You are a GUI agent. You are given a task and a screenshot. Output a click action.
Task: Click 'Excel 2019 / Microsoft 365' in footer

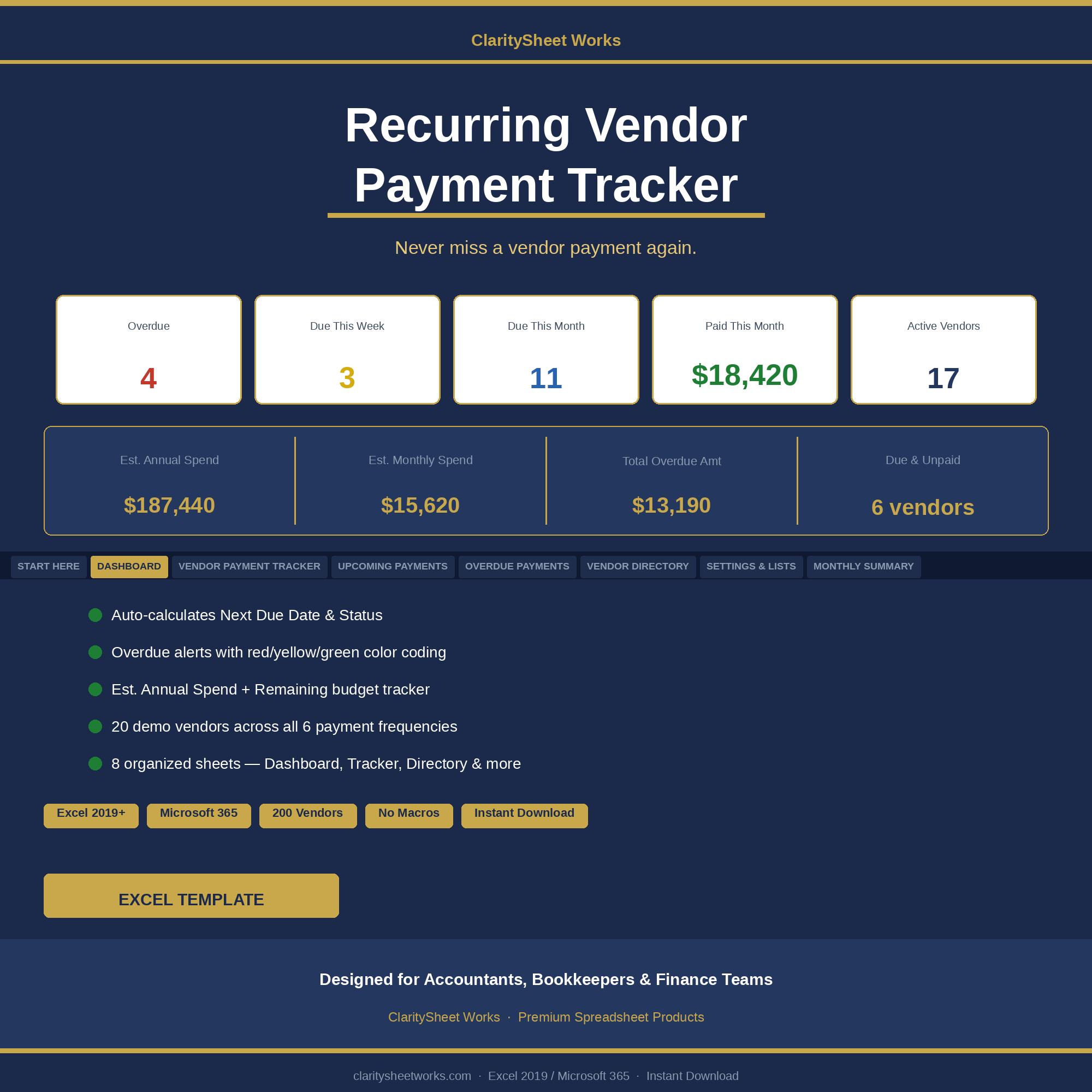(x=559, y=1076)
